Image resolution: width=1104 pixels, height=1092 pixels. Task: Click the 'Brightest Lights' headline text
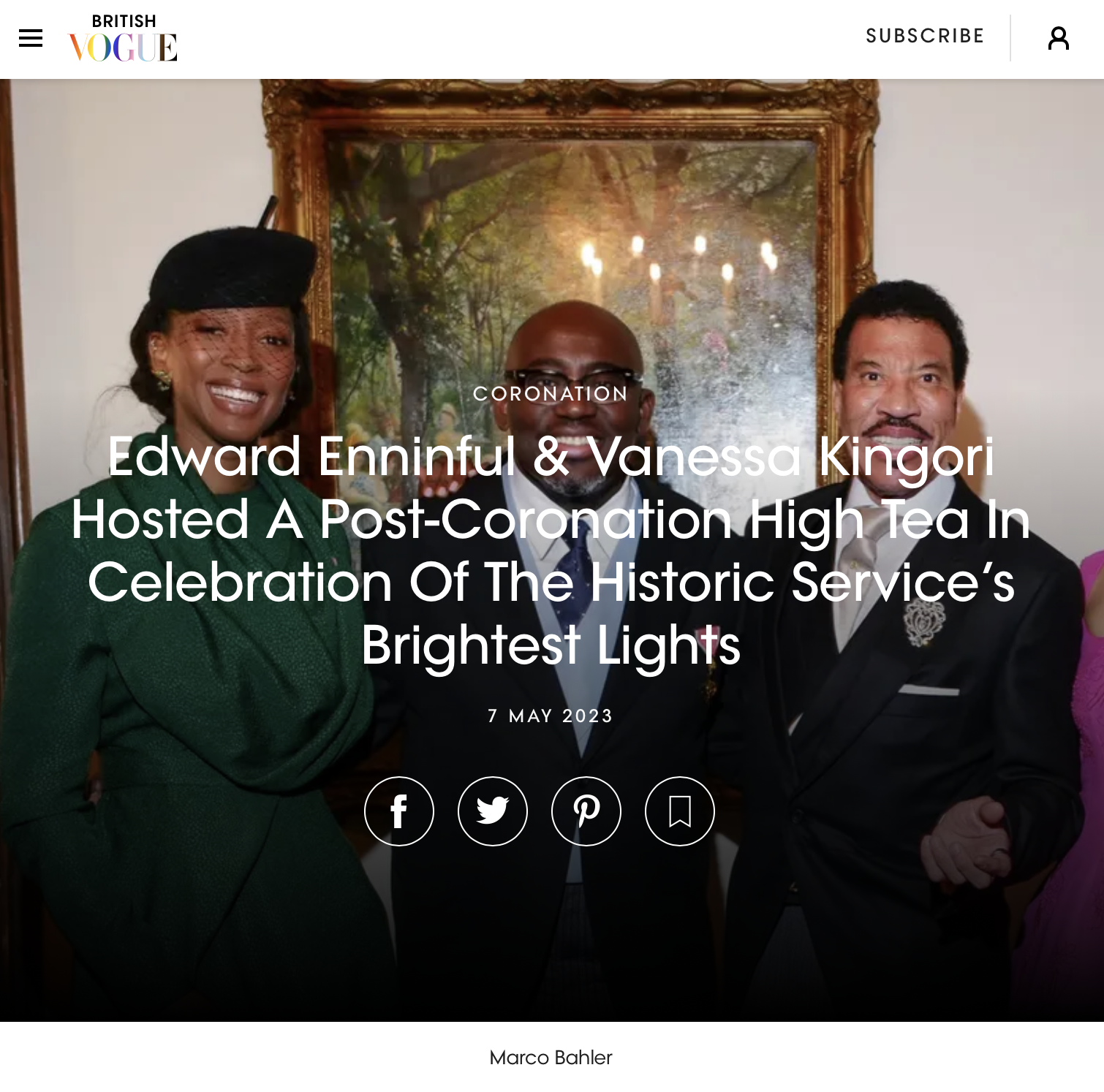(551, 645)
